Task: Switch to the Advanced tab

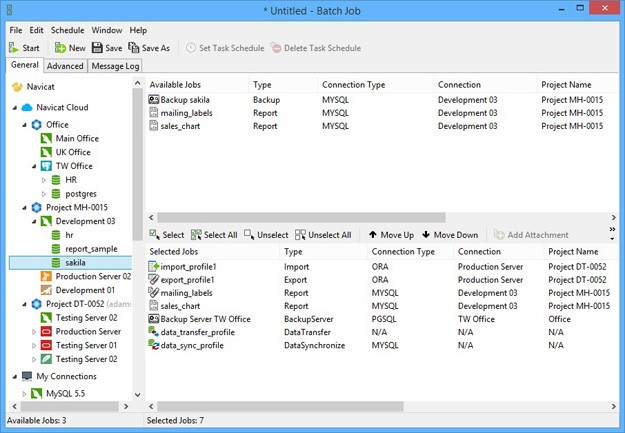Action: click(65, 66)
